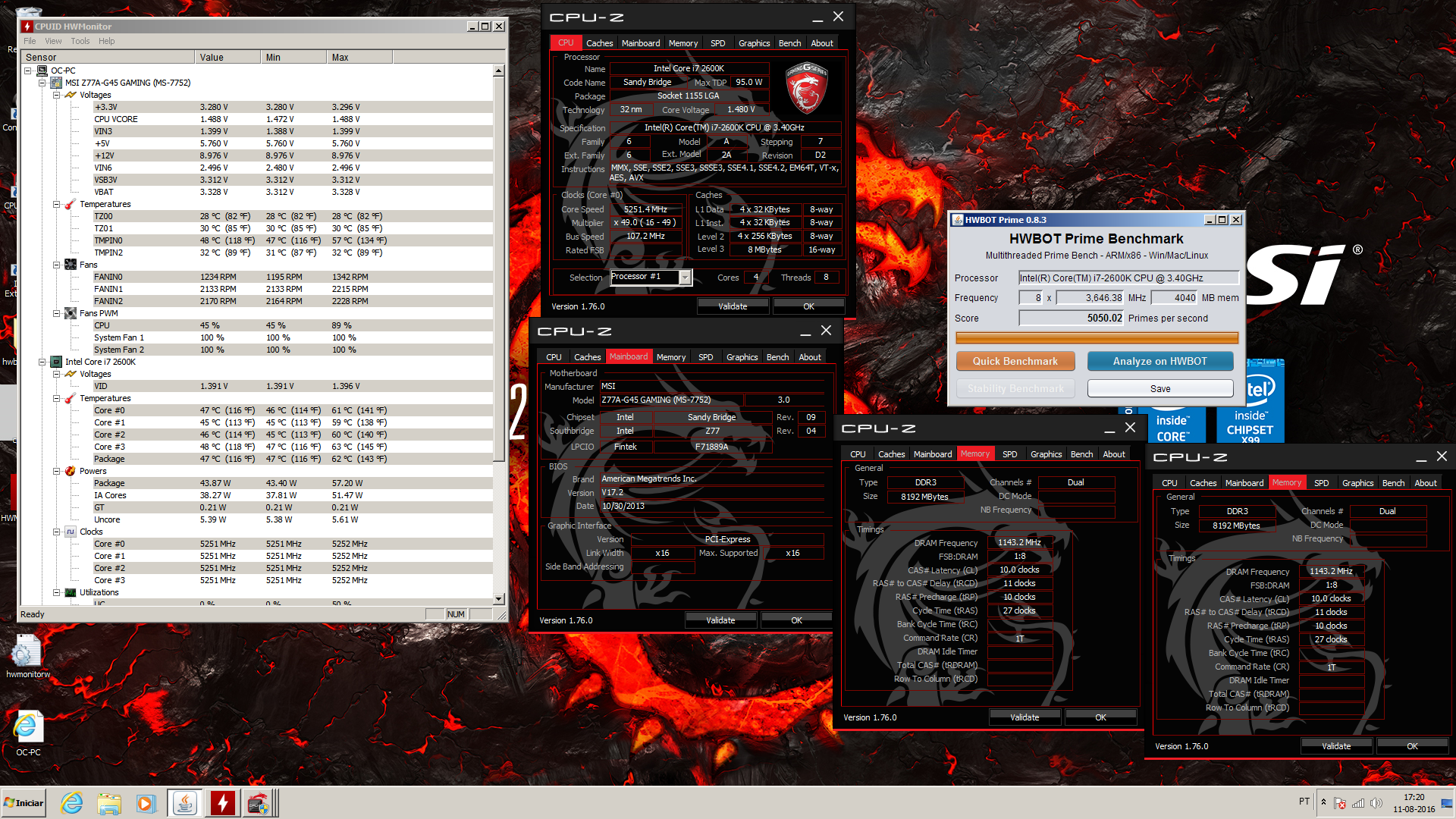Screen dimensions: 1456x819
Task: Click the Utilizations icon in tree
Action: tap(71, 592)
